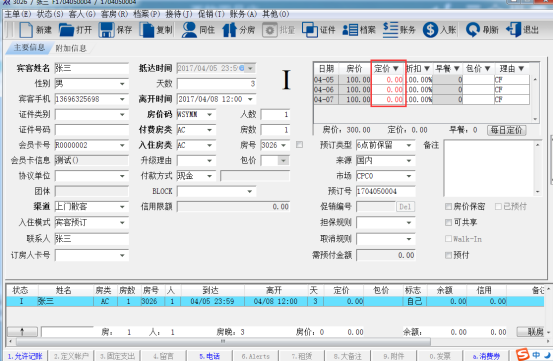Click the 刷新 (Refresh) icon
Viewport: 553px width, 362px height.
[x=473, y=30]
